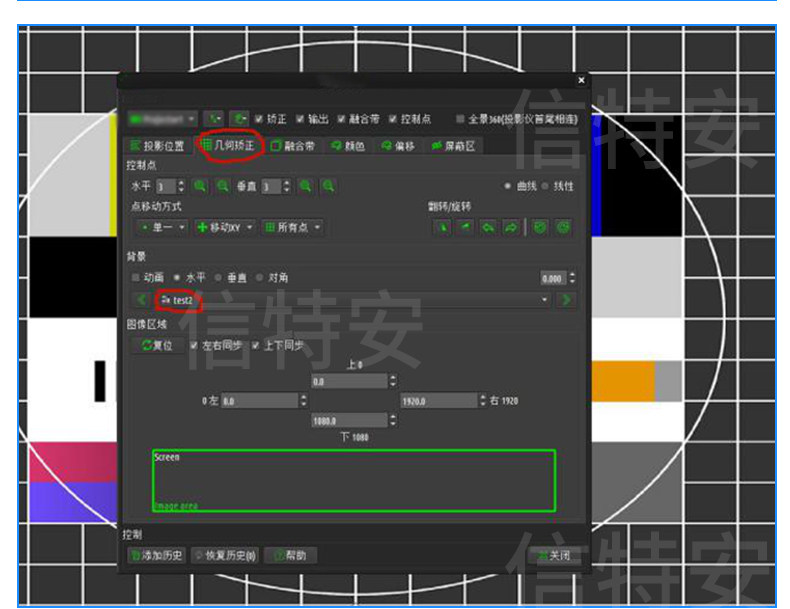Click the 点移动方式 section label

point(156,207)
